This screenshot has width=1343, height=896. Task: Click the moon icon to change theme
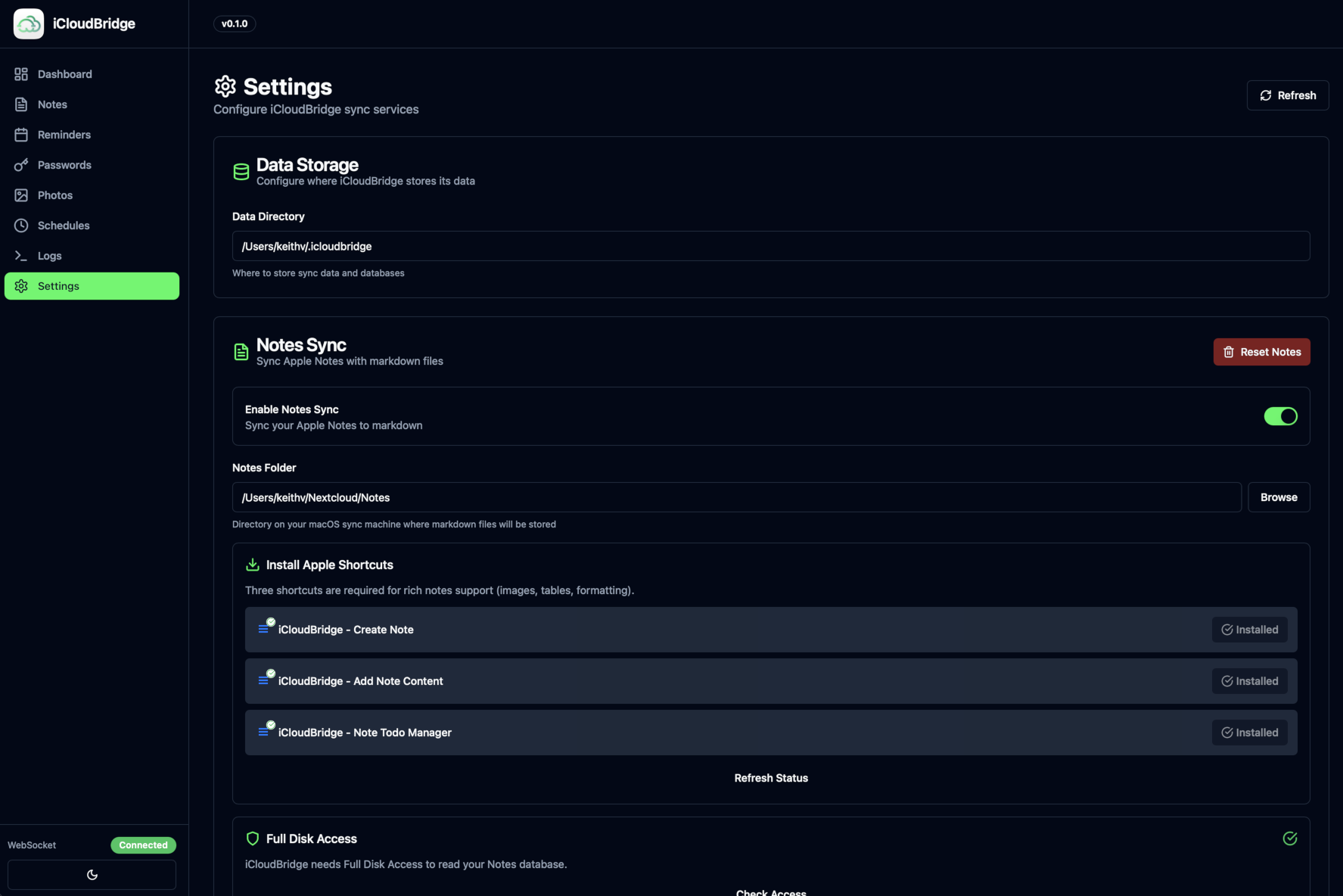point(92,874)
